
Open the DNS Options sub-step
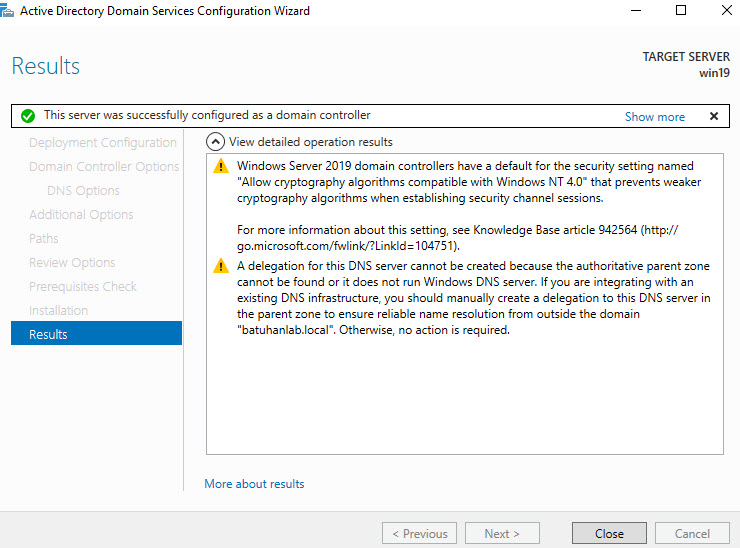[83, 191]
